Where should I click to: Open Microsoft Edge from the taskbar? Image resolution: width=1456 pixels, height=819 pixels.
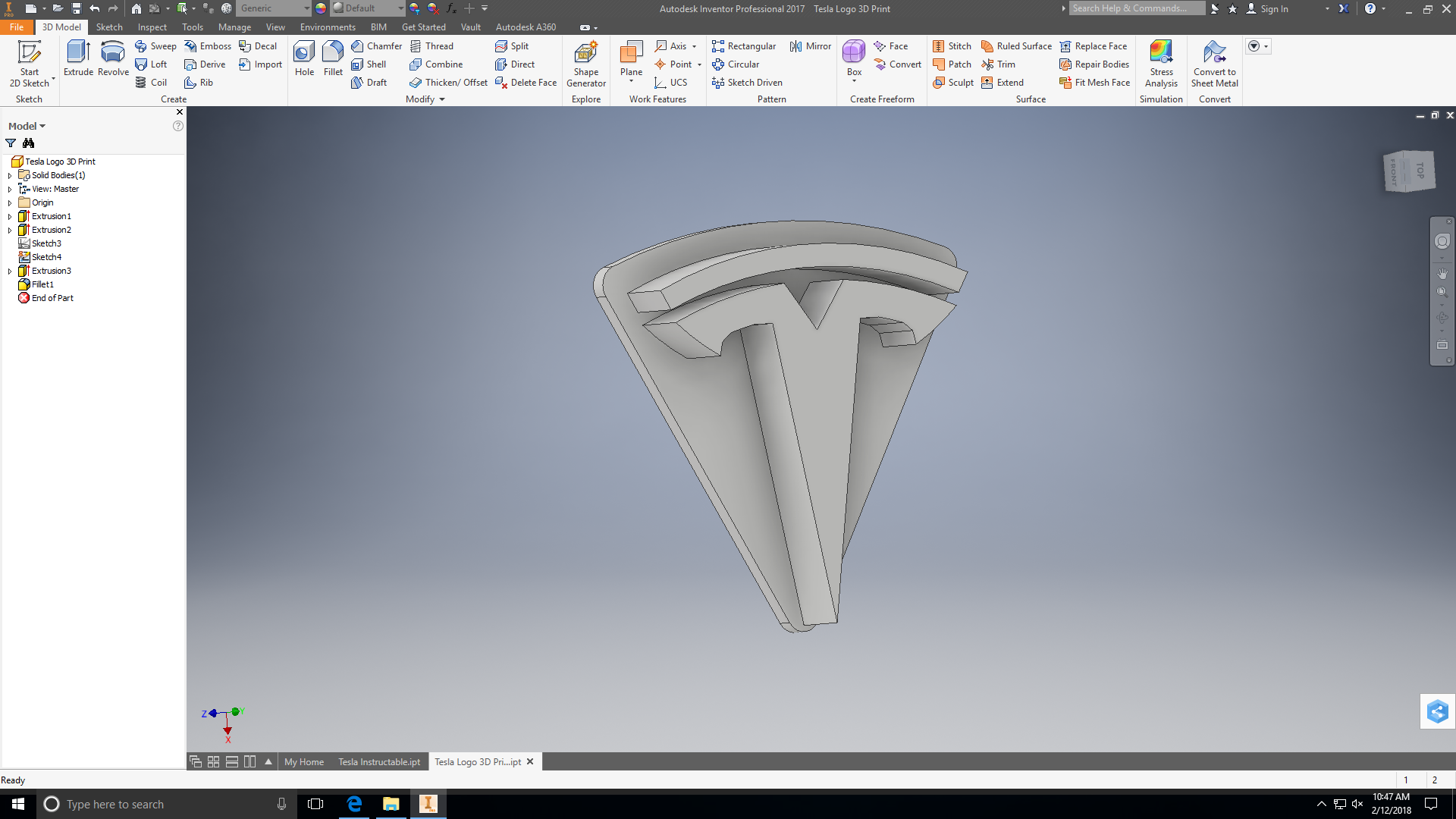[353, 804]
